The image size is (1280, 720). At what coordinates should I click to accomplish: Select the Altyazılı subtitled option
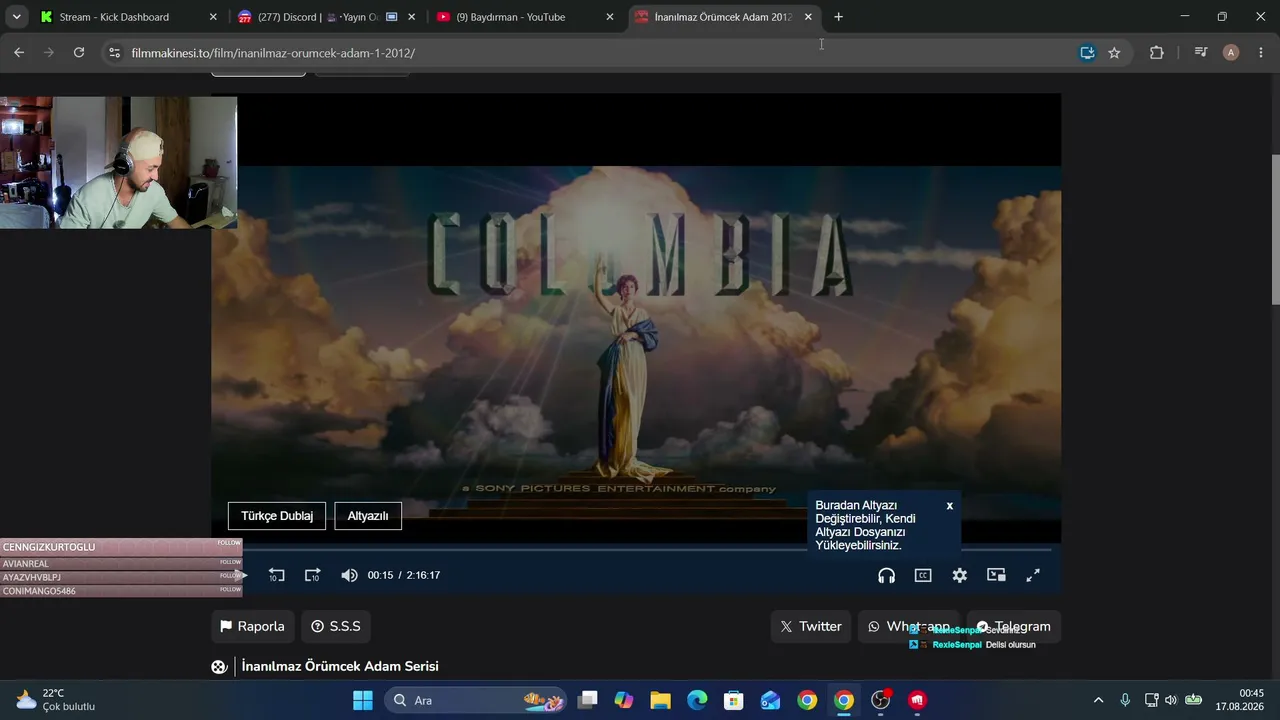click(368, 516)
